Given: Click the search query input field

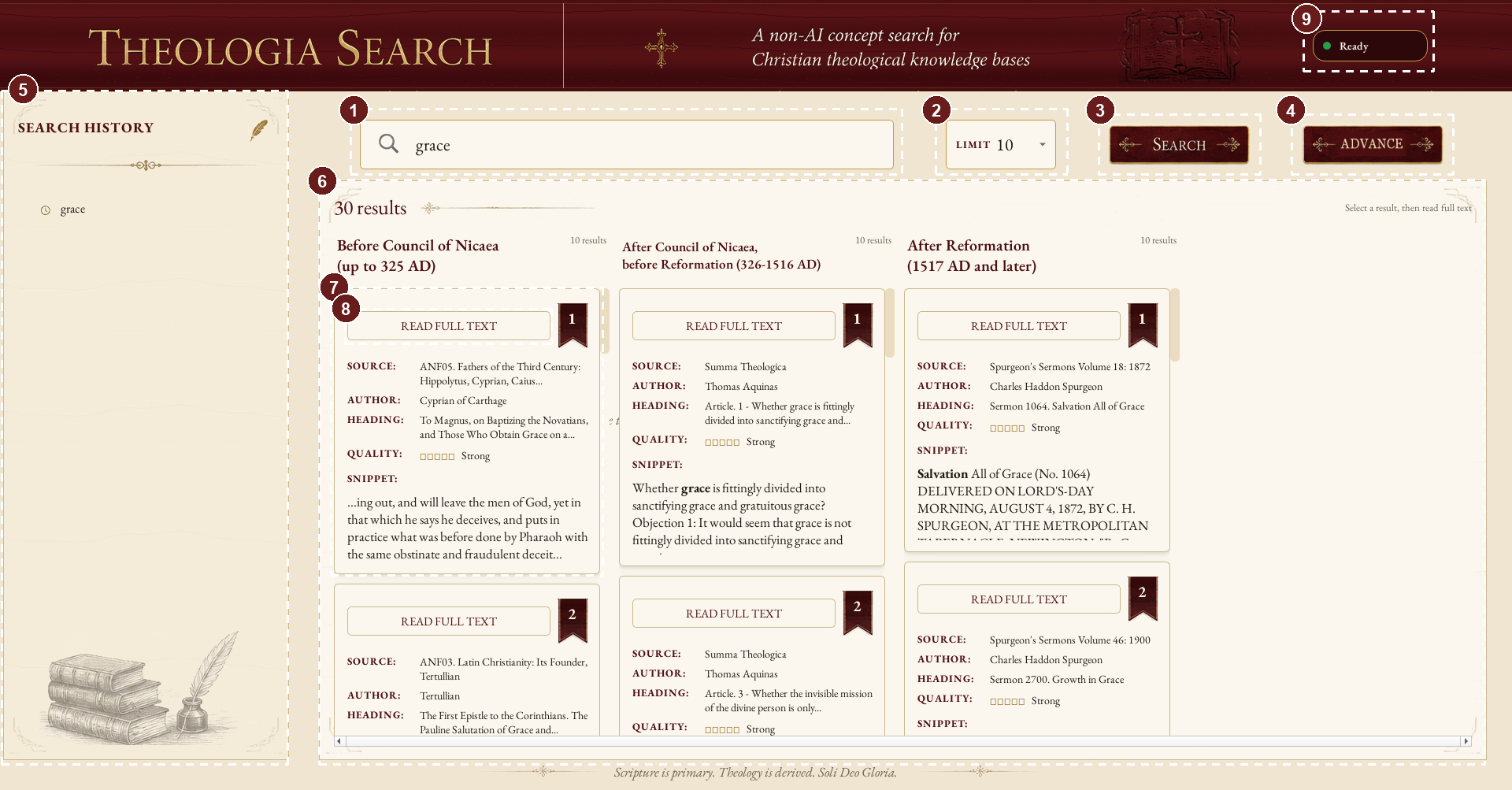Looking at the screenshot, I should (x=627, y=145).
